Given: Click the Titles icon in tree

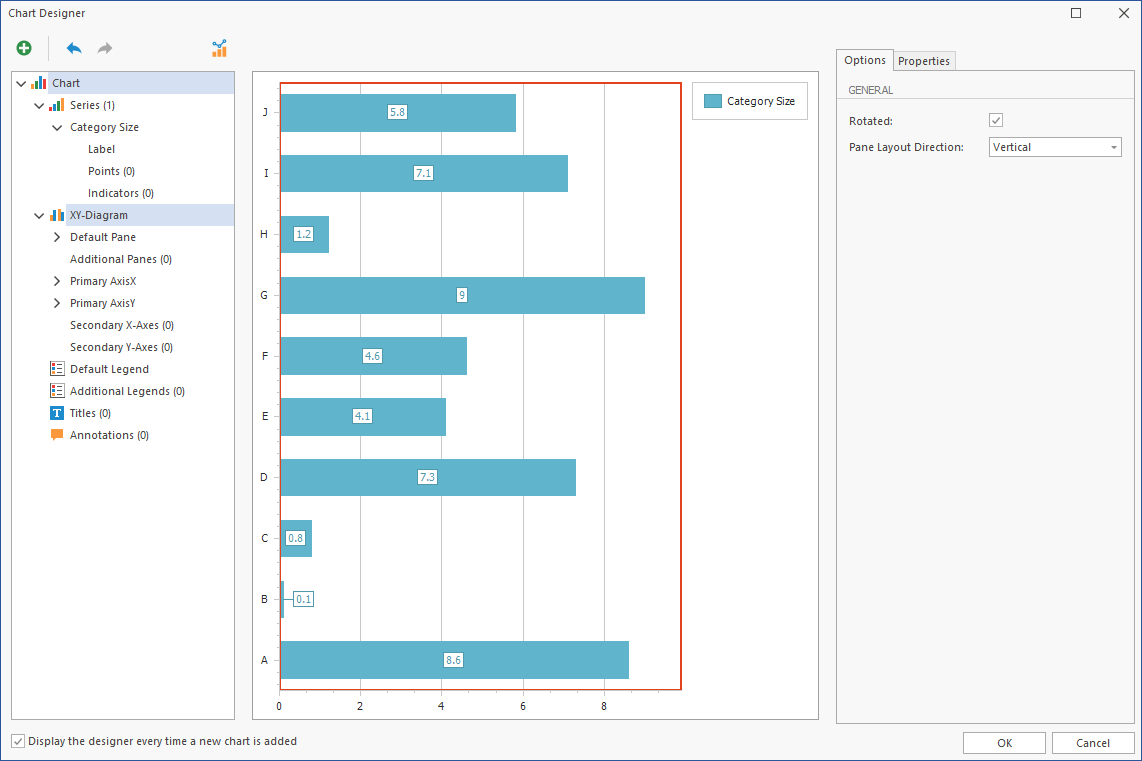Looking at the screenshot, I should pyautogui.click(x=57, y=413).
